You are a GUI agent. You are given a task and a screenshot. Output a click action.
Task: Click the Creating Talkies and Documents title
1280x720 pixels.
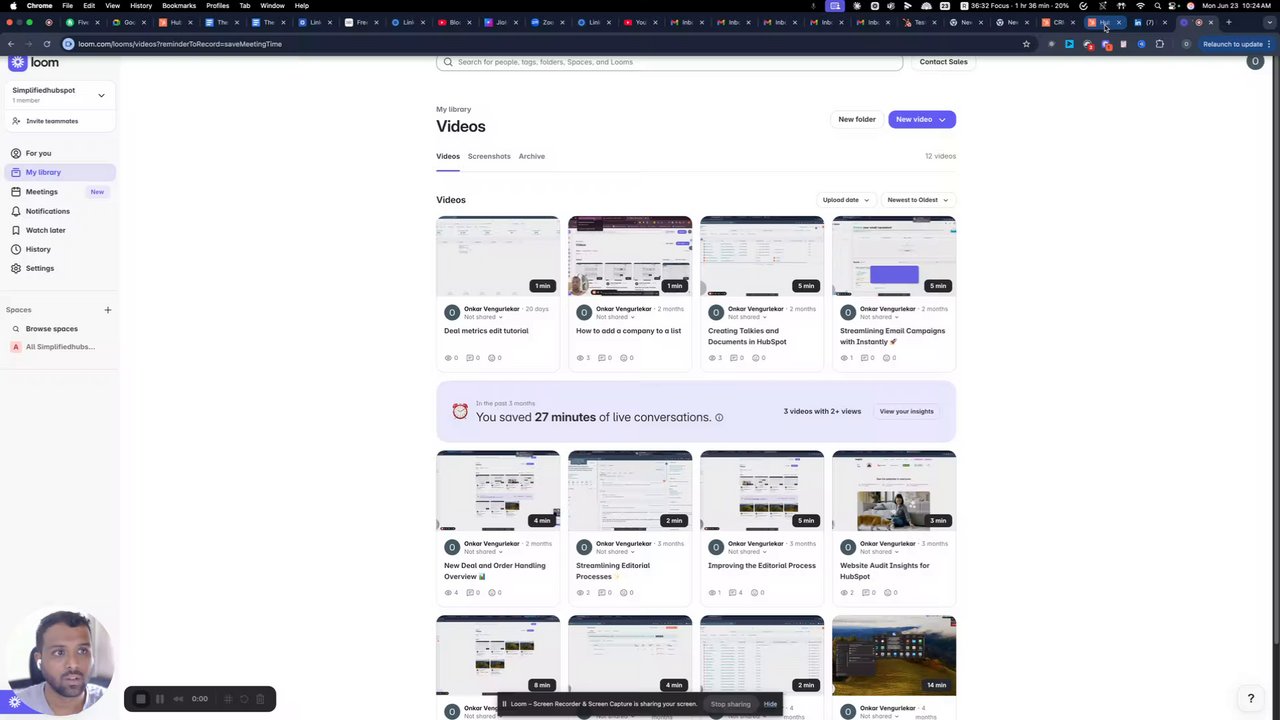click(x=747, y=336)
